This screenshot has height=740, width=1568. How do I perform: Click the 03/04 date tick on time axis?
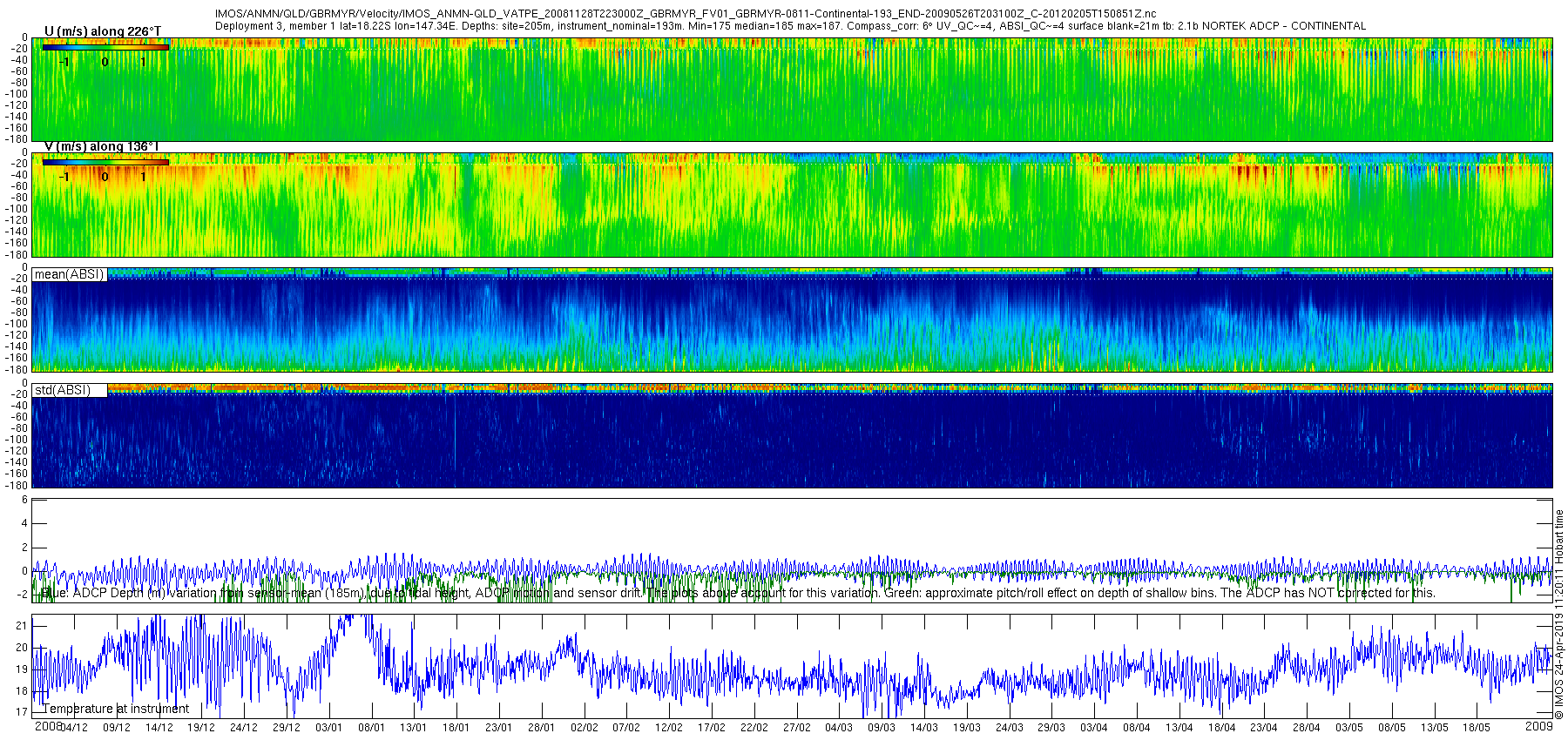(1094, 728)
